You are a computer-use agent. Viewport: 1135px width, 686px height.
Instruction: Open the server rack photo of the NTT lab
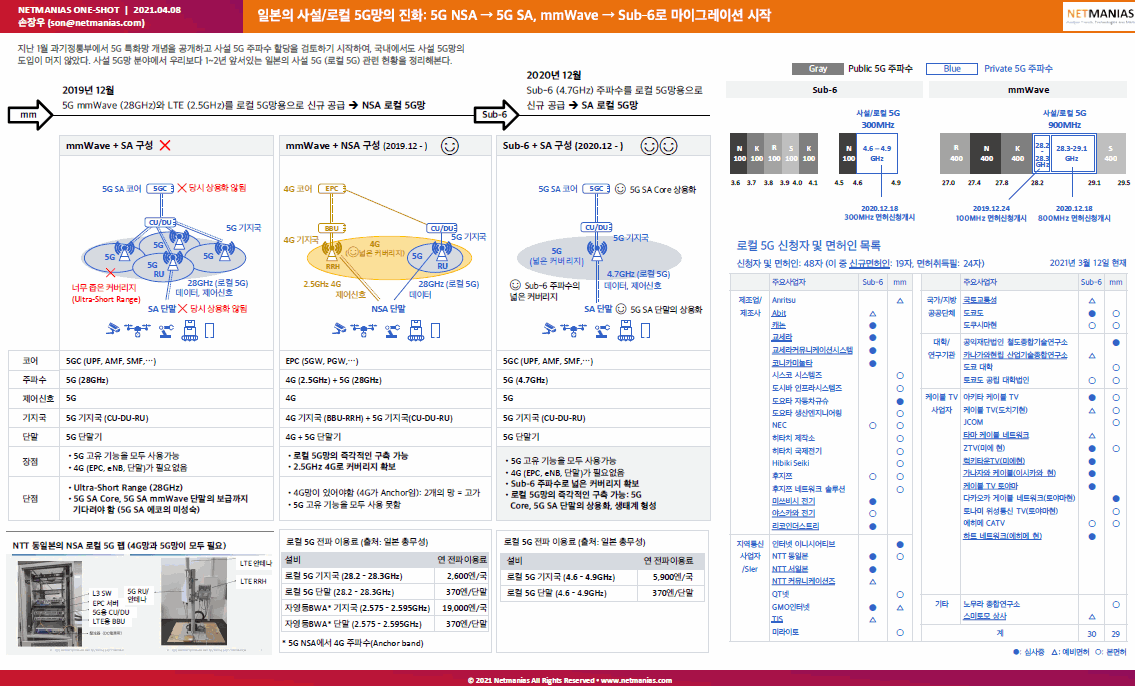coord(51,604)
